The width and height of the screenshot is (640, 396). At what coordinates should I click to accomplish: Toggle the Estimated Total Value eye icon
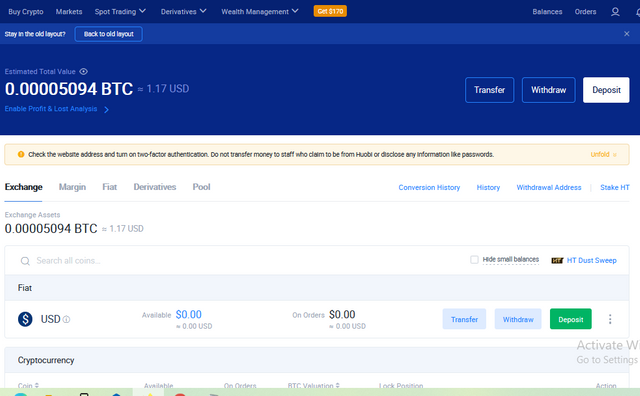[x=83, y=71]
